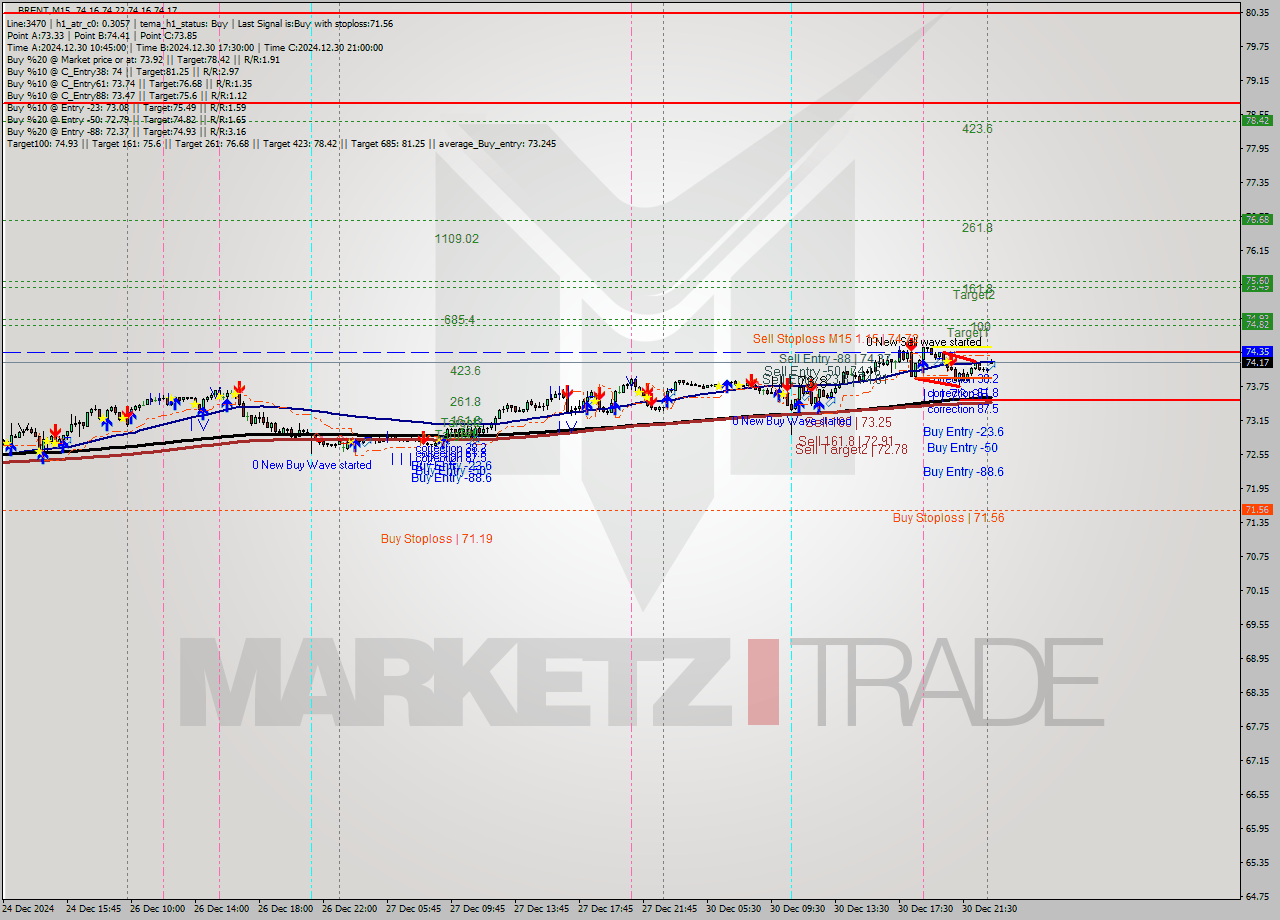Screen dimensions: 1280x920
Task: Click the '30 Dec 13:30' time label
Action: [x=862, y=909]
